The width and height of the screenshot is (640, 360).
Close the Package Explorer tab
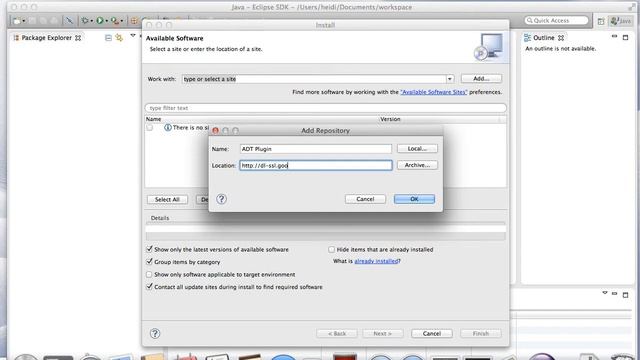(78, 38)
